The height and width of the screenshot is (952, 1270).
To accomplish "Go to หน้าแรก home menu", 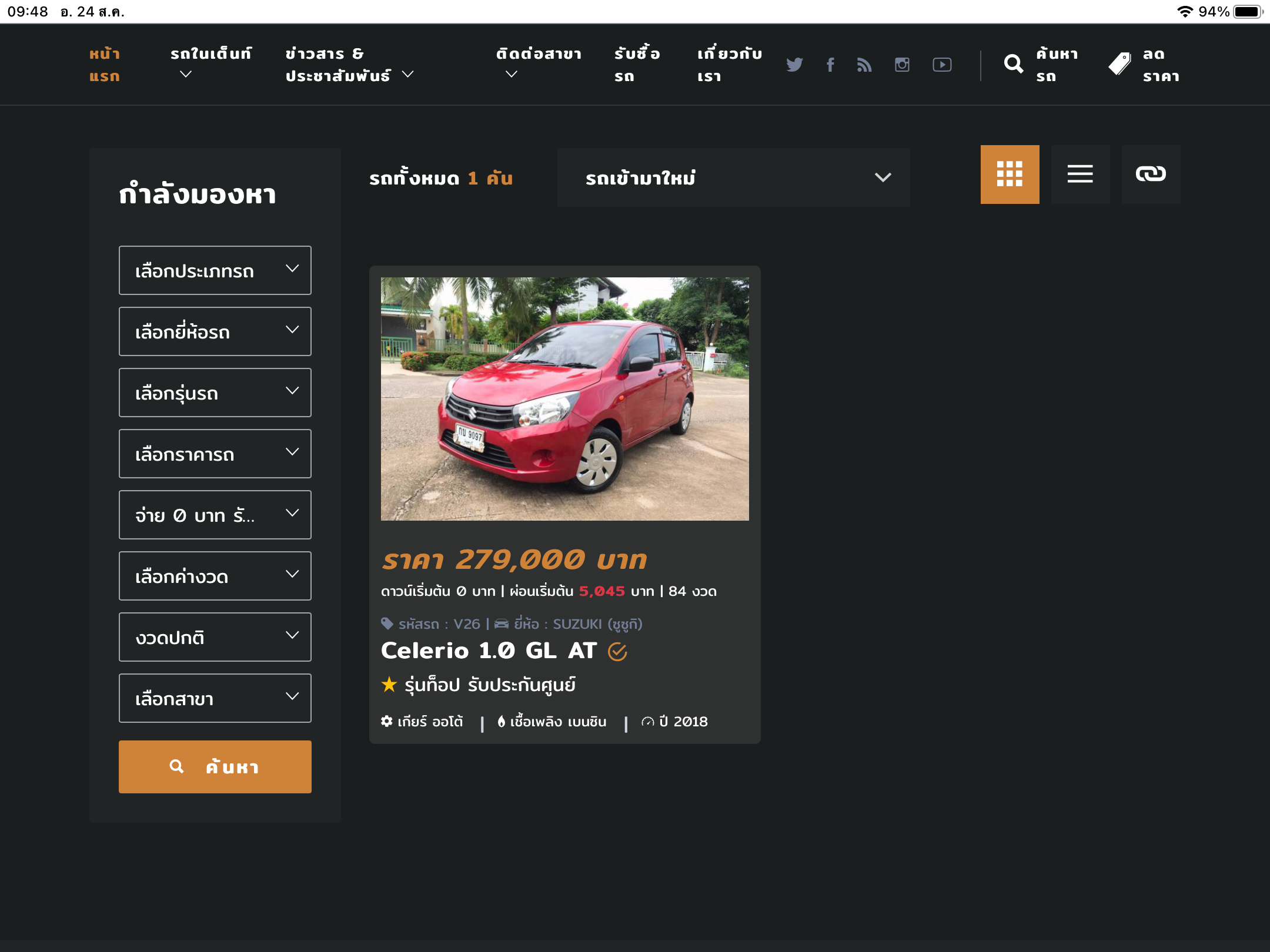I will point(105,65).
